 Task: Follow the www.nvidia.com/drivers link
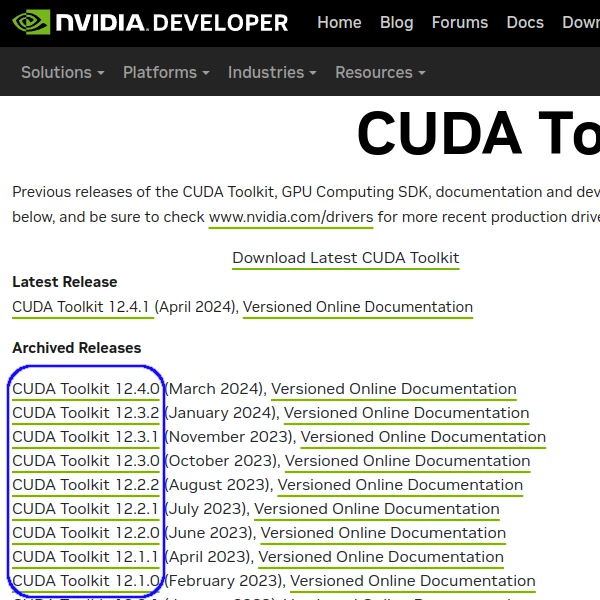[291, 217]
